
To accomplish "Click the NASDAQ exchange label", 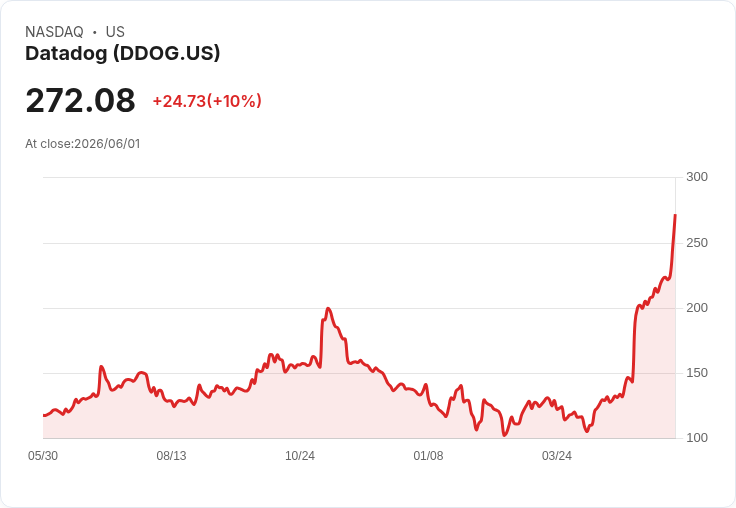I will (x=54, y=32).
